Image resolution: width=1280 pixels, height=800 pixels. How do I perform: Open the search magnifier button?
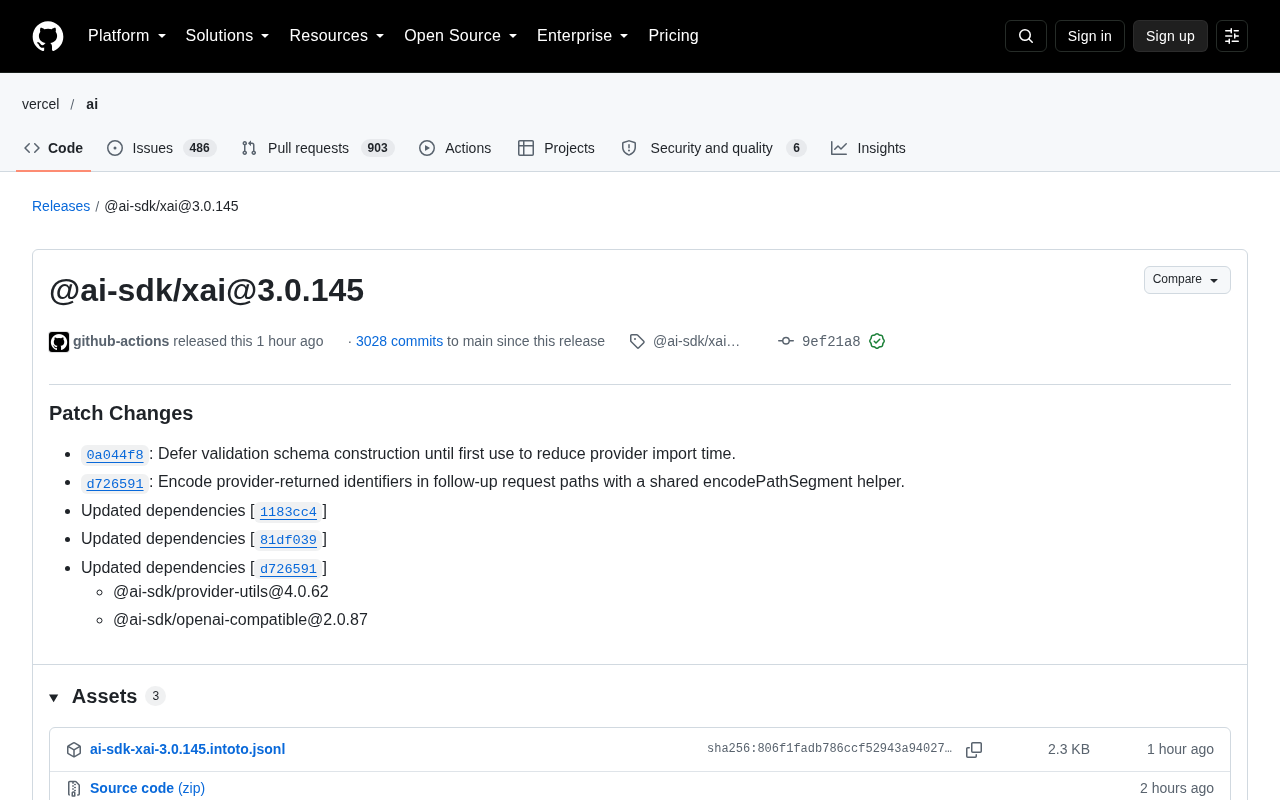pyautogui.click(x=1026, y=36)
